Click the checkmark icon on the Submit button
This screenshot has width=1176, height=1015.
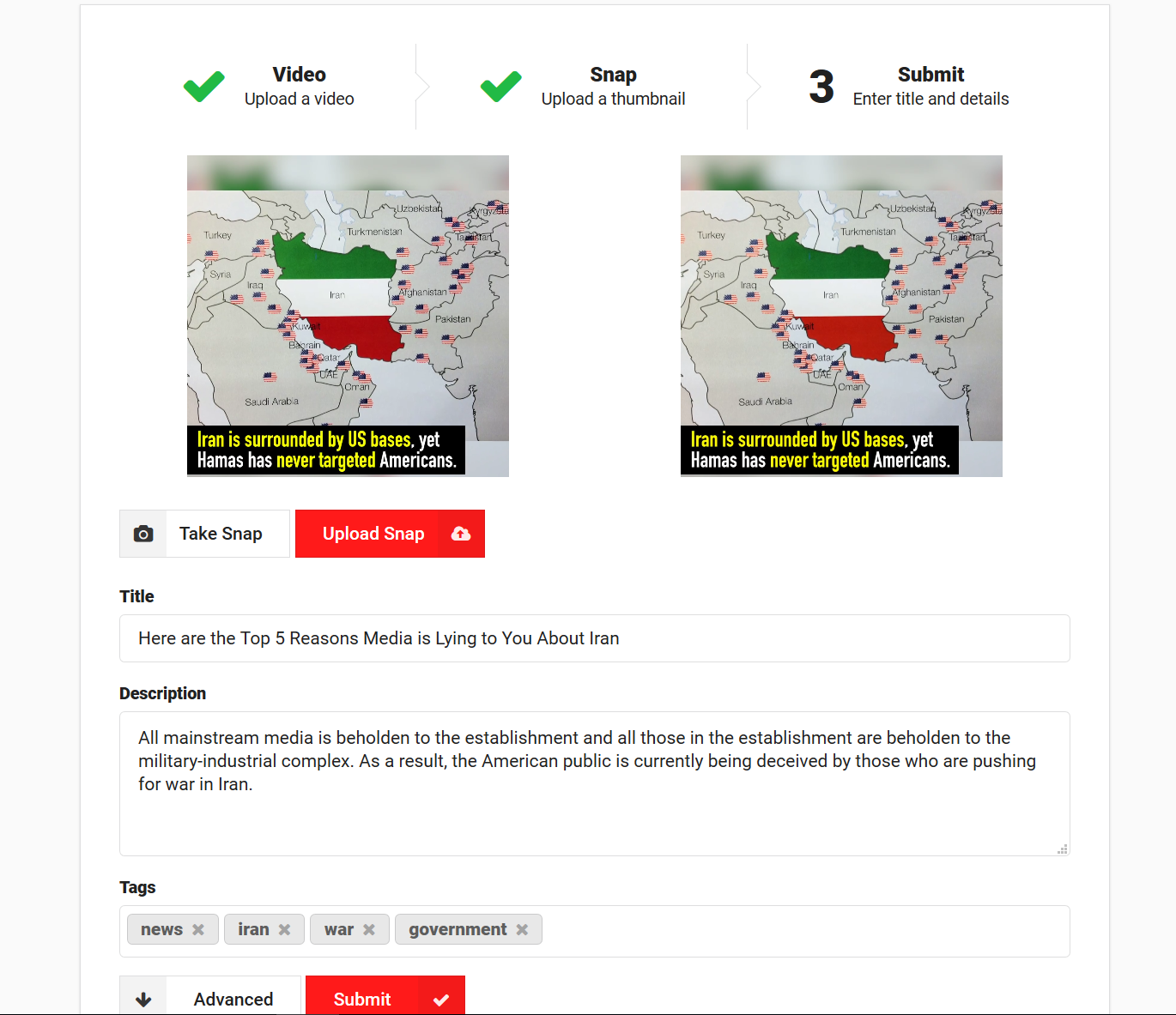pos(441,1000)
